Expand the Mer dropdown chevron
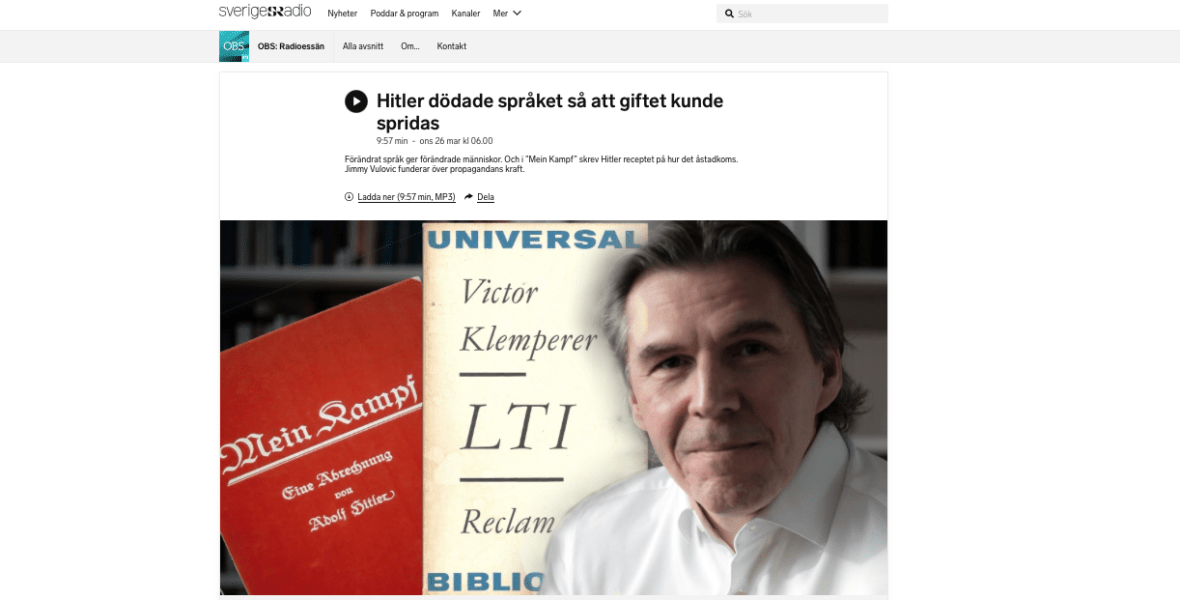1180x600 pixels. [x=517, y=13]
